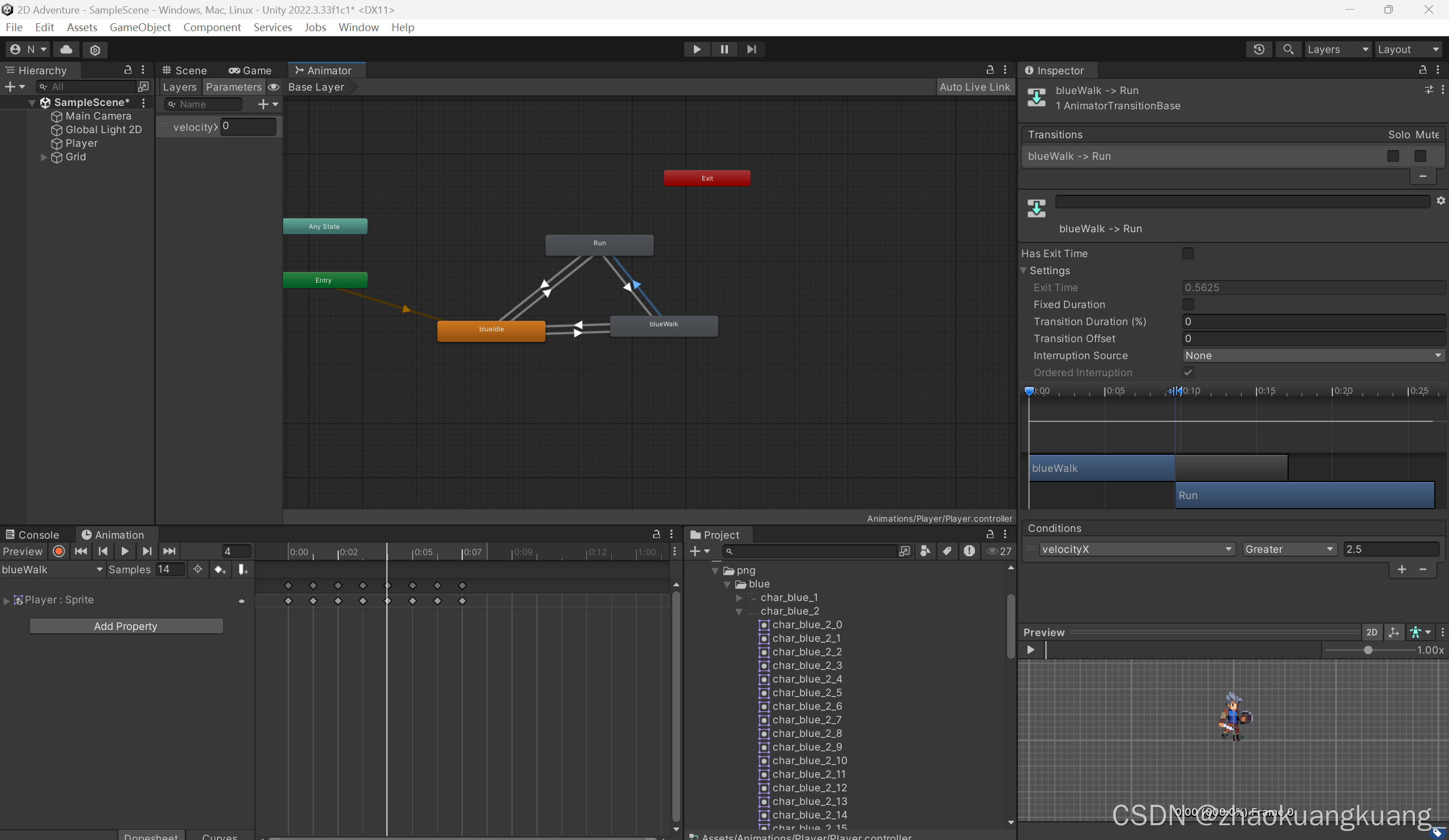This screenshot has height=840, width=1449.
Task: Toggle the Mute checkbox for blueWalk -> Run
Action: pyautogui.click(x=1420, y=156)
